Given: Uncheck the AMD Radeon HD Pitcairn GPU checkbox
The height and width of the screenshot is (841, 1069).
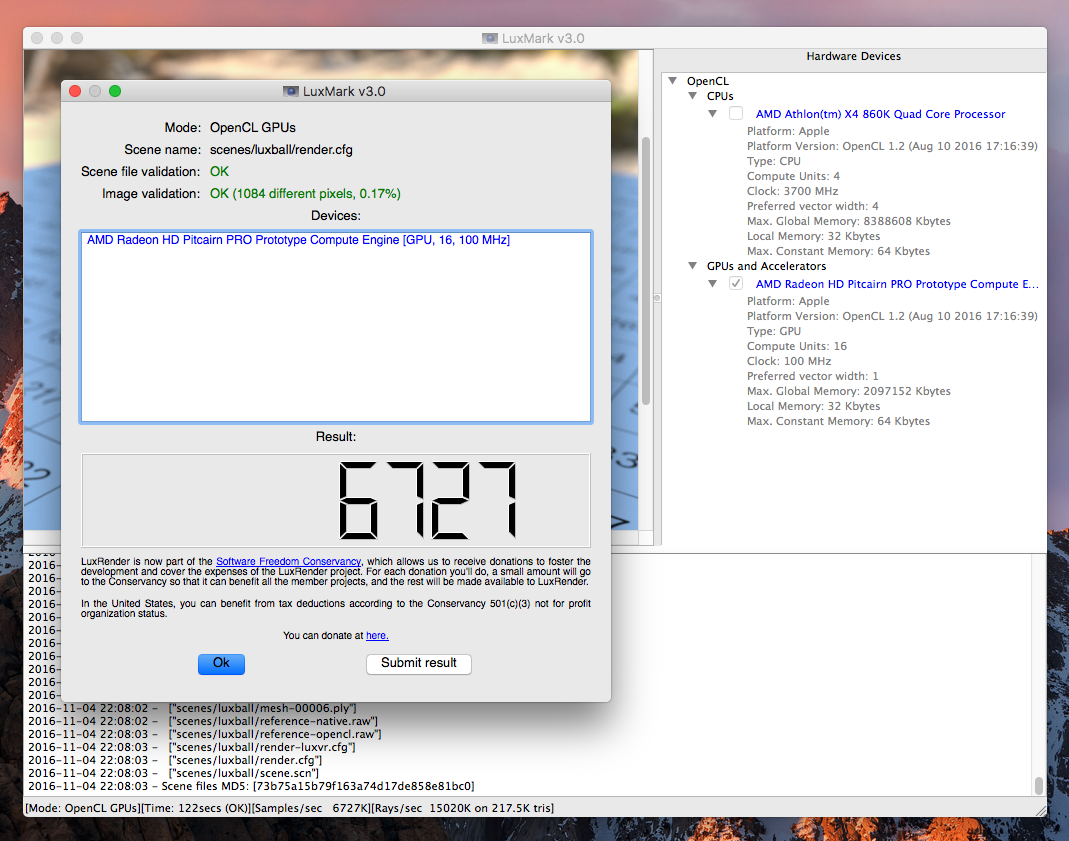Looking at the screenshot, I should [x=736, y=283].
